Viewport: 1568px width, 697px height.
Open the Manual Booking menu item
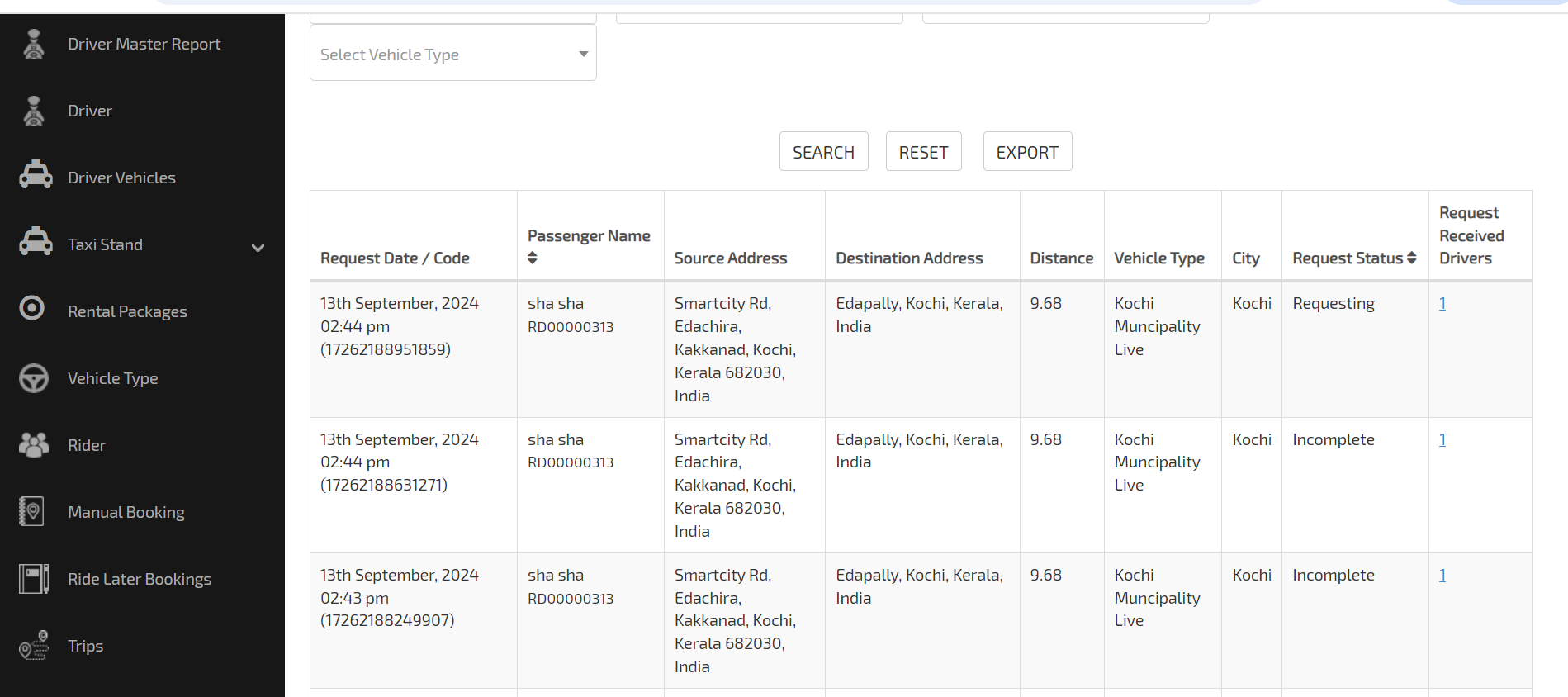(x=126, y=512)
